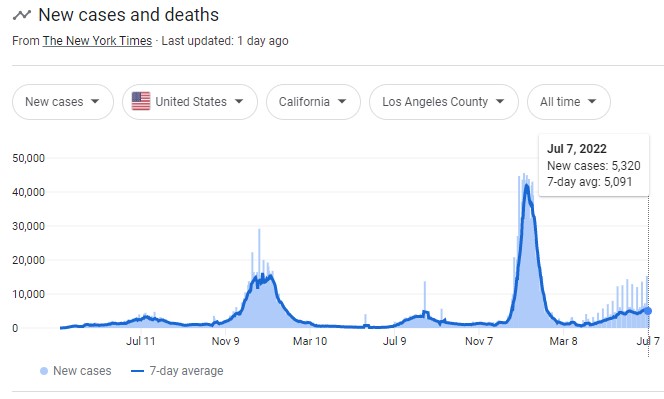Open the All time range dropdown
The height and width of the screenshot is (399, 664).
click(x=569, y=102)
